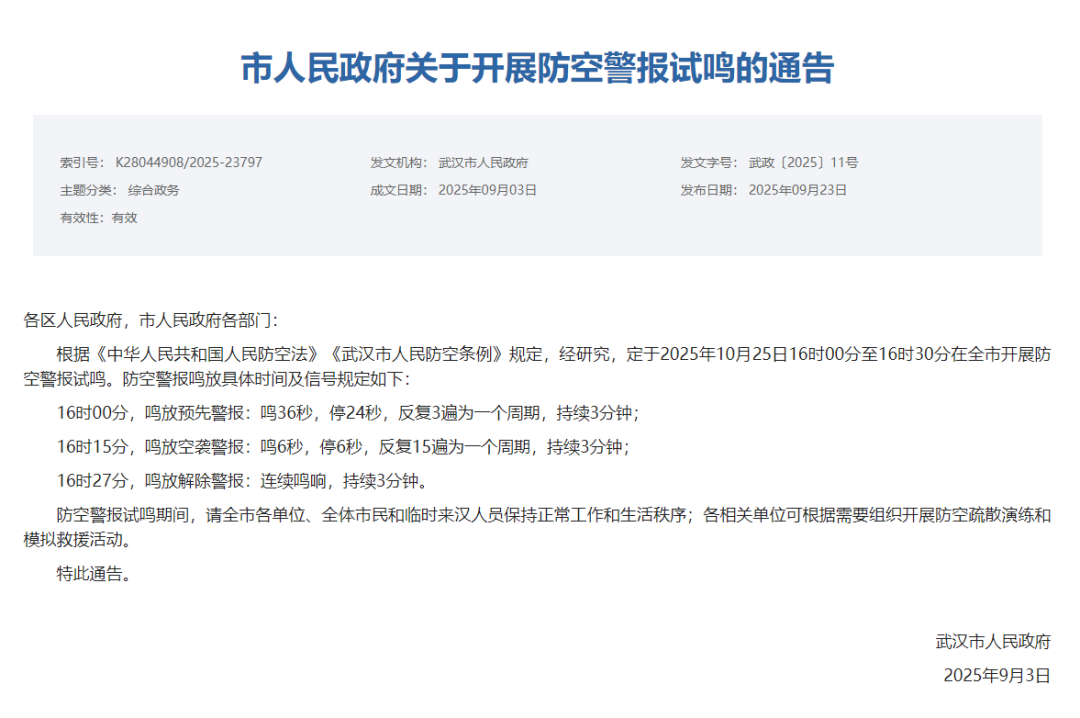Click the signature 武汉市人民政府 at the bottom
The image size is (1080, 718).
tap(992, 641)
